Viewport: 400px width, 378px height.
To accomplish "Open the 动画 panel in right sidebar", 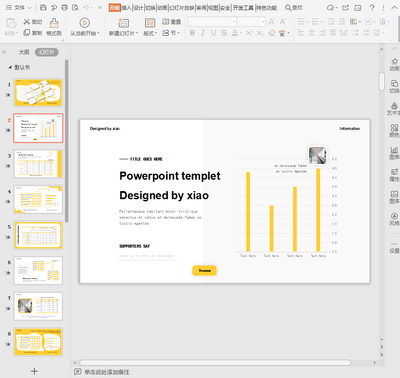I will tap(394, 64).
